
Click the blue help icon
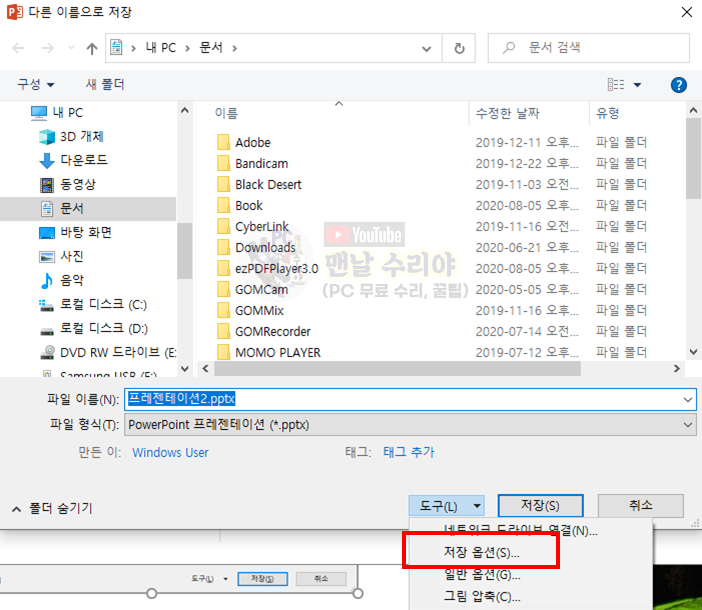coord(679,85)
